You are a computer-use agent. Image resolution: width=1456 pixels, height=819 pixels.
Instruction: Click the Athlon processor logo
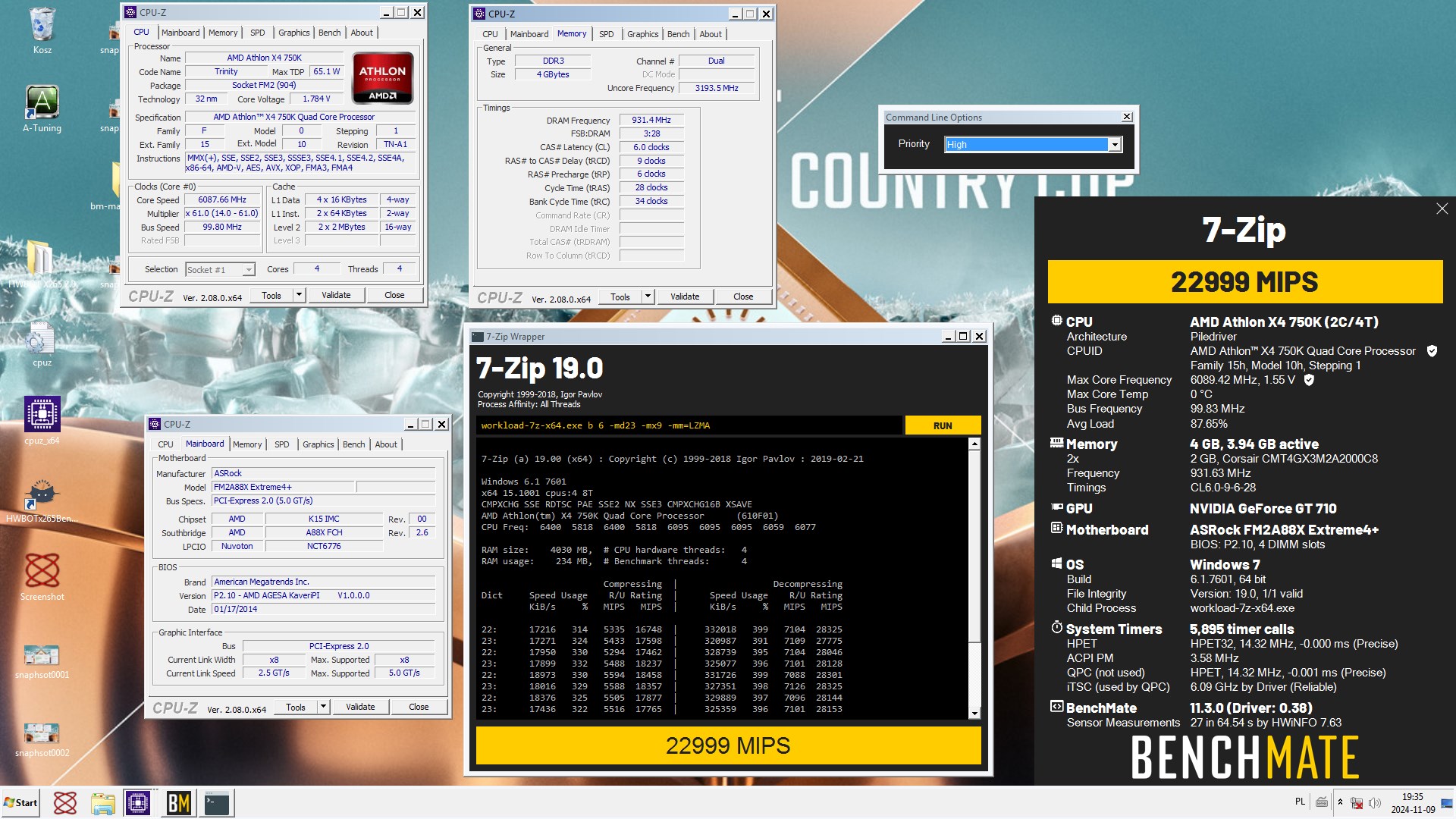(x=383, y=78)
